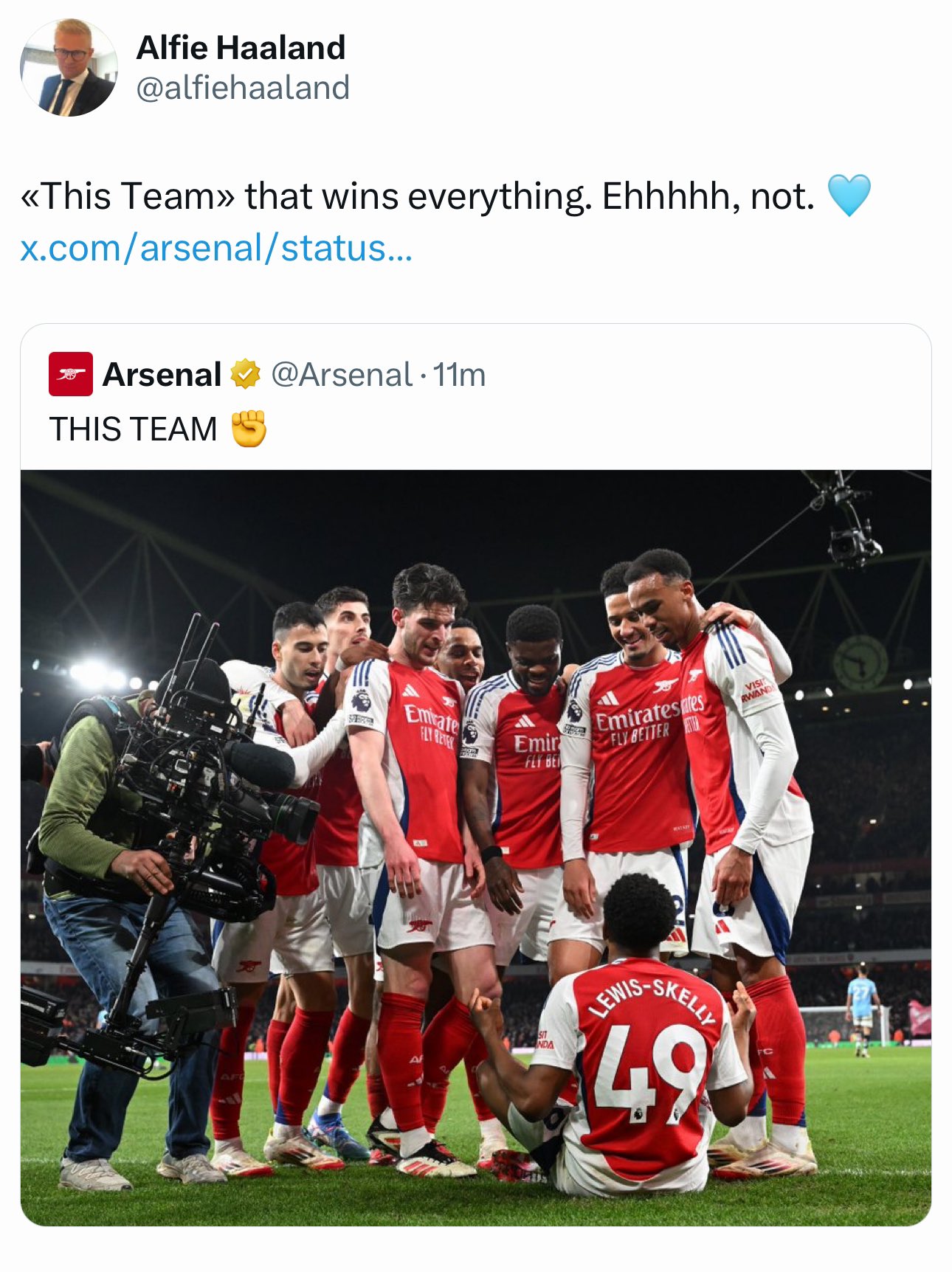Click the blue heart emoji in the tweet

[x=849, y=196]
